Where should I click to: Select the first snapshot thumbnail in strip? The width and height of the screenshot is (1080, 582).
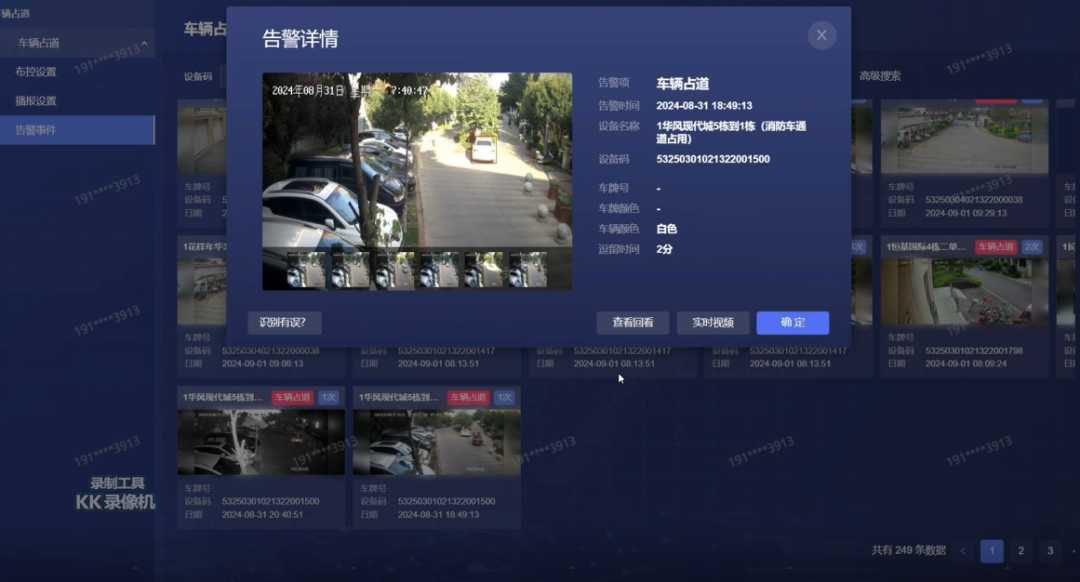point(306,270)
